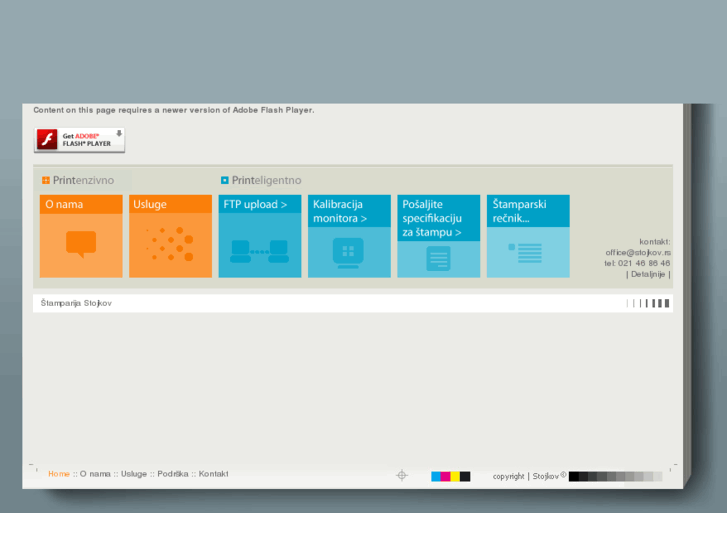Click the list icon under Štamparski rečnik
The width and height of the screenshot is (727, 545).
(x=525, y=253)
